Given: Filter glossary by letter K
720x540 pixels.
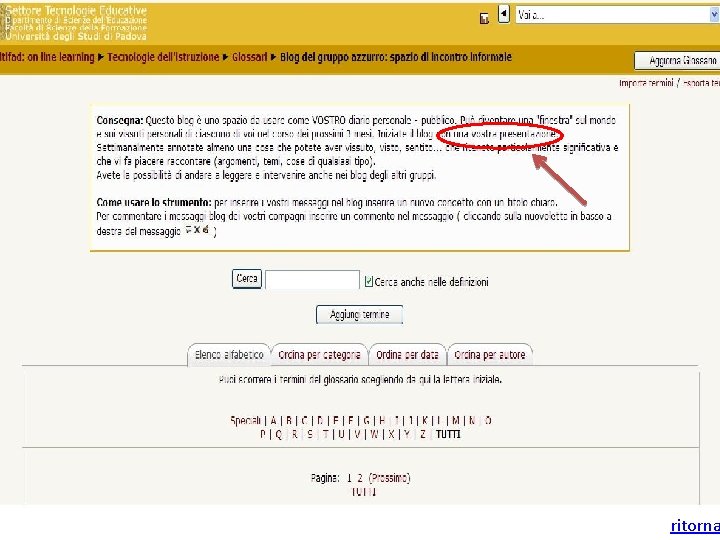Looking at the screenshot, I should tap(425, 420).
